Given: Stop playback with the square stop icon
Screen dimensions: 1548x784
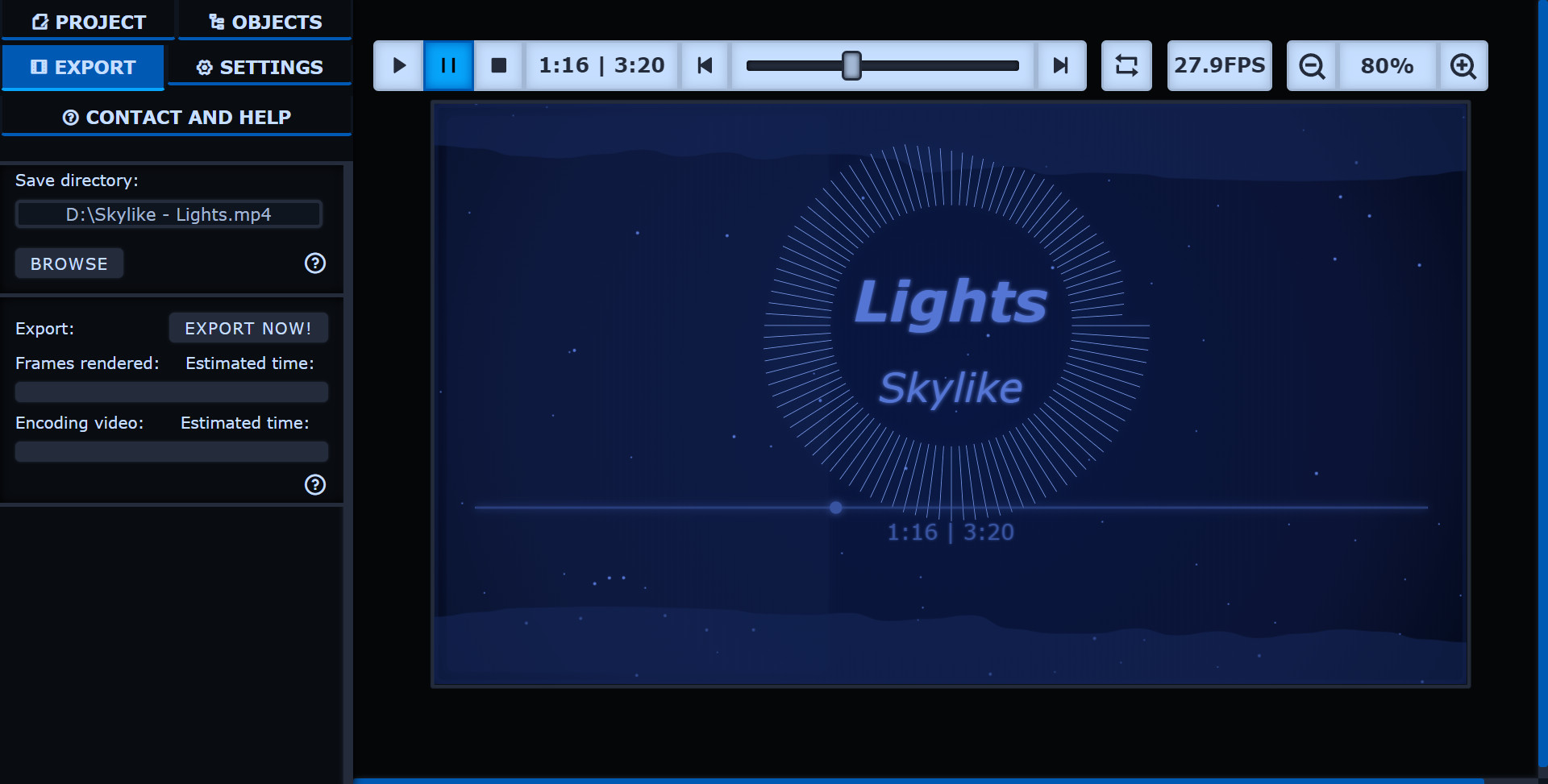Looking at the screenshot, I should pyautogui.click(x=499, y=65).
